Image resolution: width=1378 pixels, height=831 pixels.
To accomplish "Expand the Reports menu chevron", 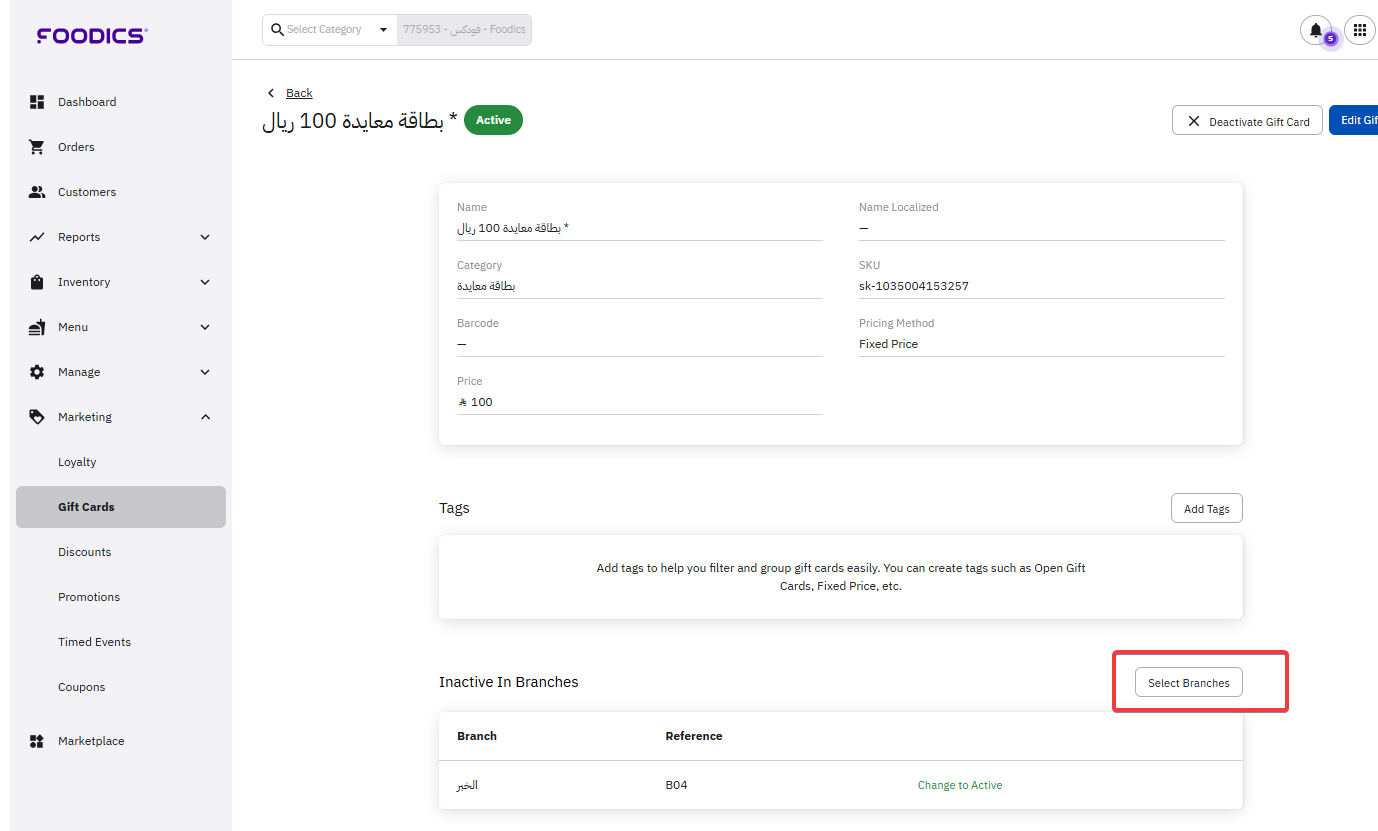I will click(205, 237).
